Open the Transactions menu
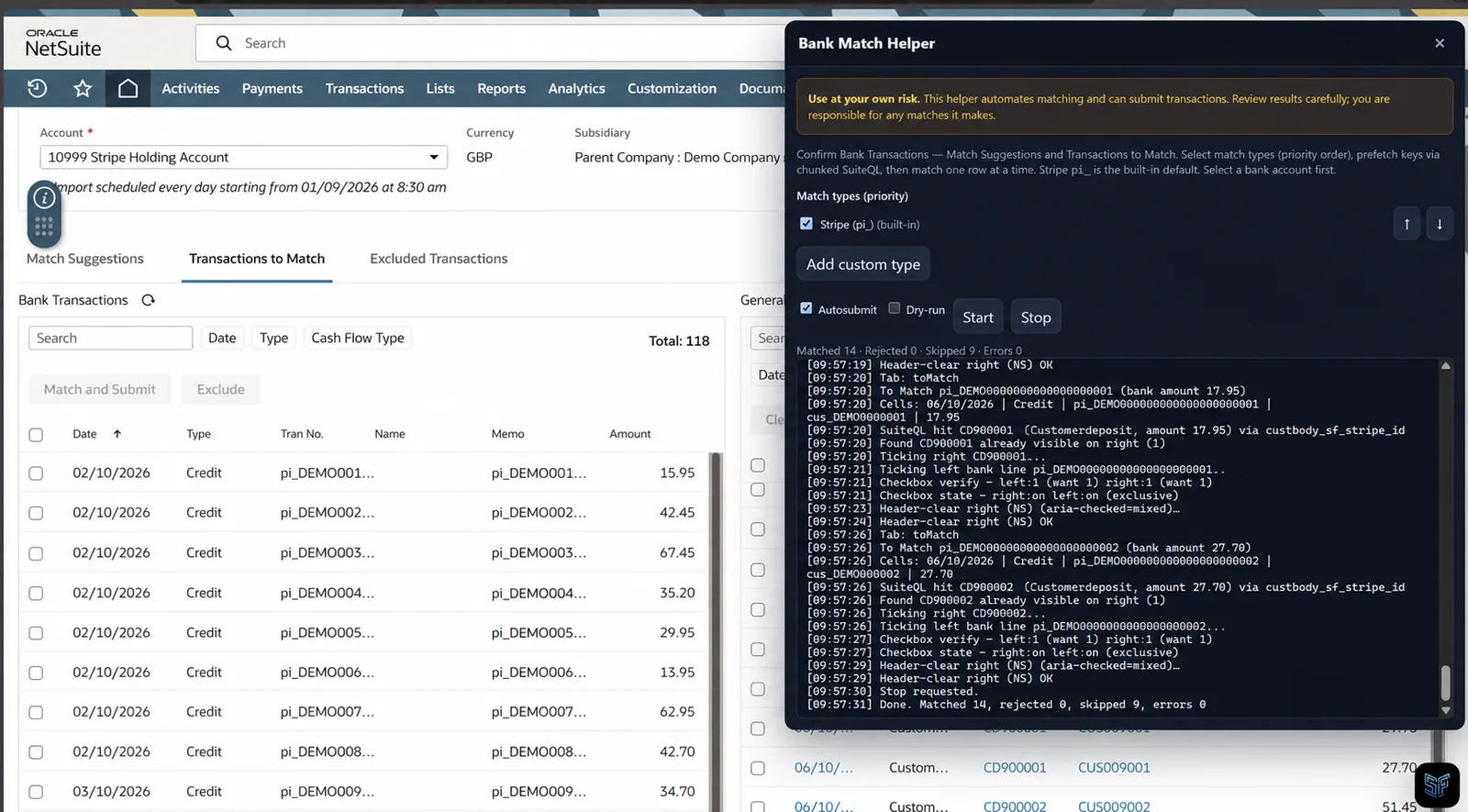This screenshot has width=1468, height=812. pyautogui.click(x=364, y=88)
